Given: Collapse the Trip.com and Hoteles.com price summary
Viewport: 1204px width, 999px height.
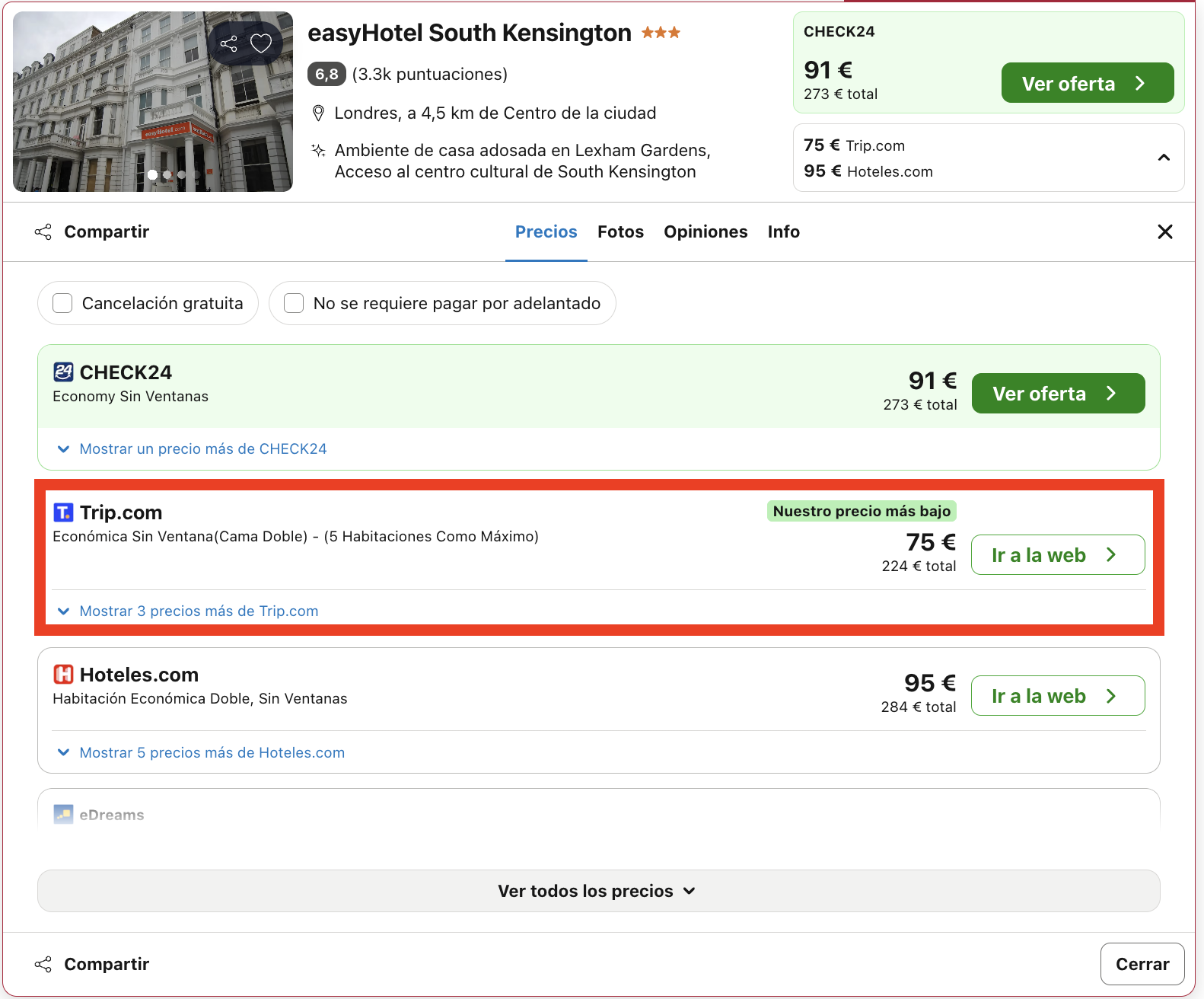Looking at the screenshot, I should pyautogui.click(x=1164, y=158).
